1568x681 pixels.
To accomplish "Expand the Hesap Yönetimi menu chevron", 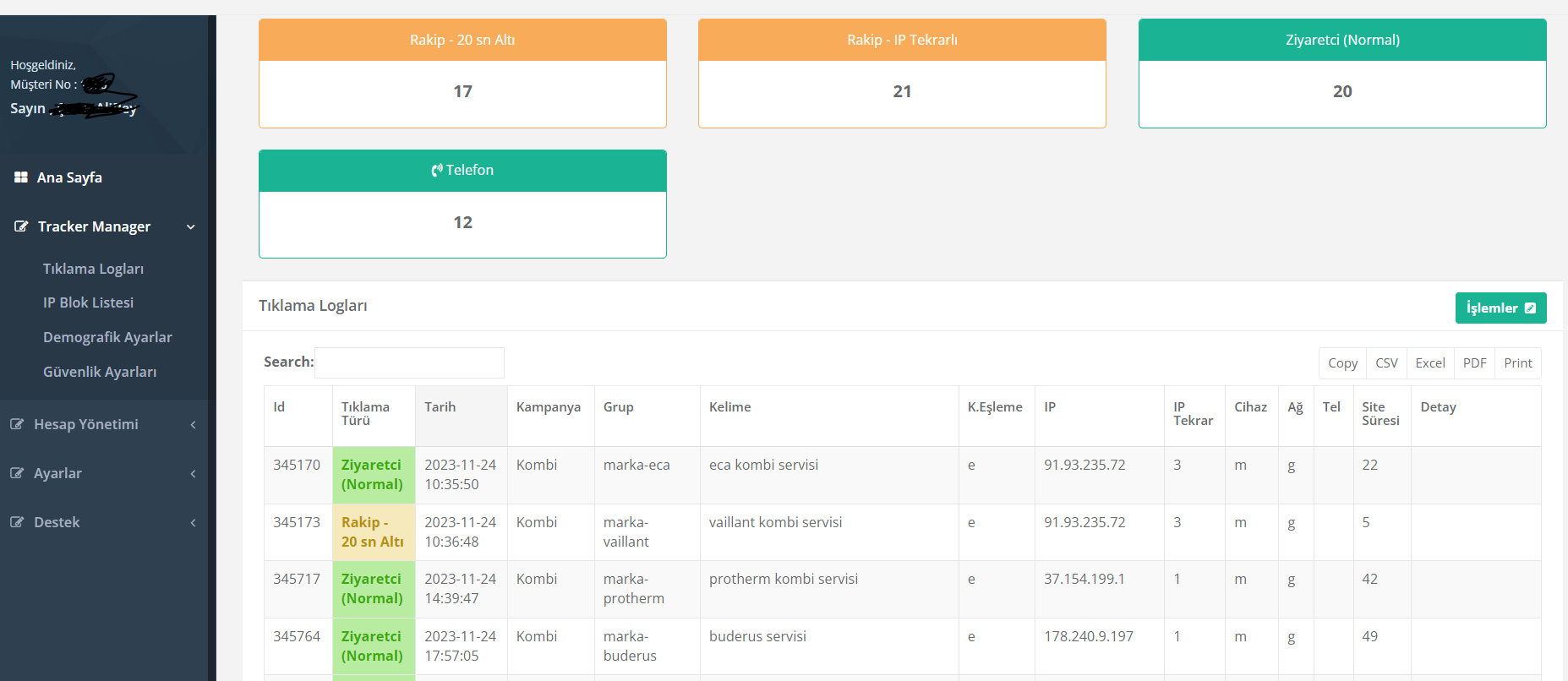I will point(194,424).
